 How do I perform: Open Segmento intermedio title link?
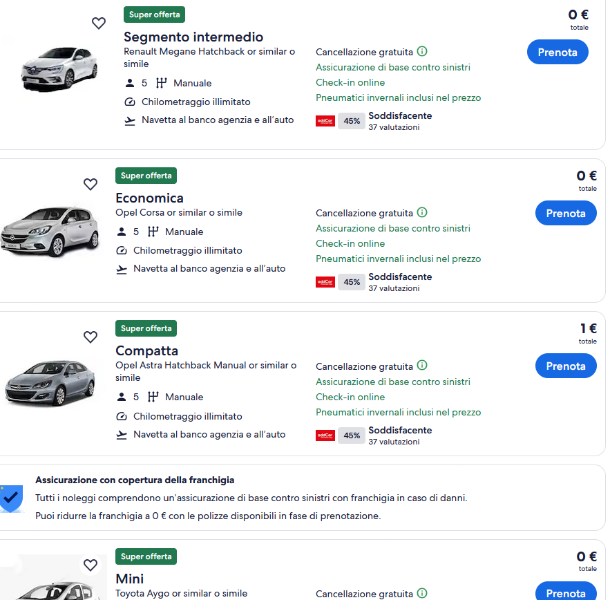193,37
